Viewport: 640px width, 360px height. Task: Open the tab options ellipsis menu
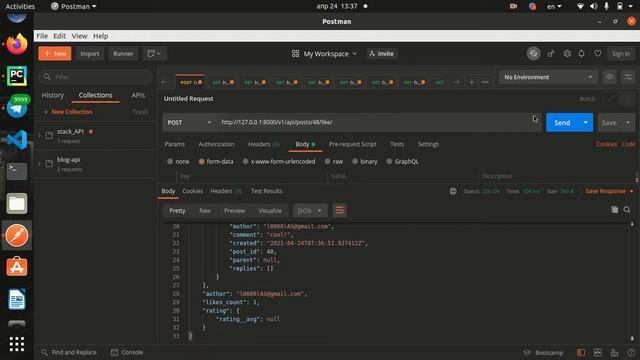[x=485, y=82]
